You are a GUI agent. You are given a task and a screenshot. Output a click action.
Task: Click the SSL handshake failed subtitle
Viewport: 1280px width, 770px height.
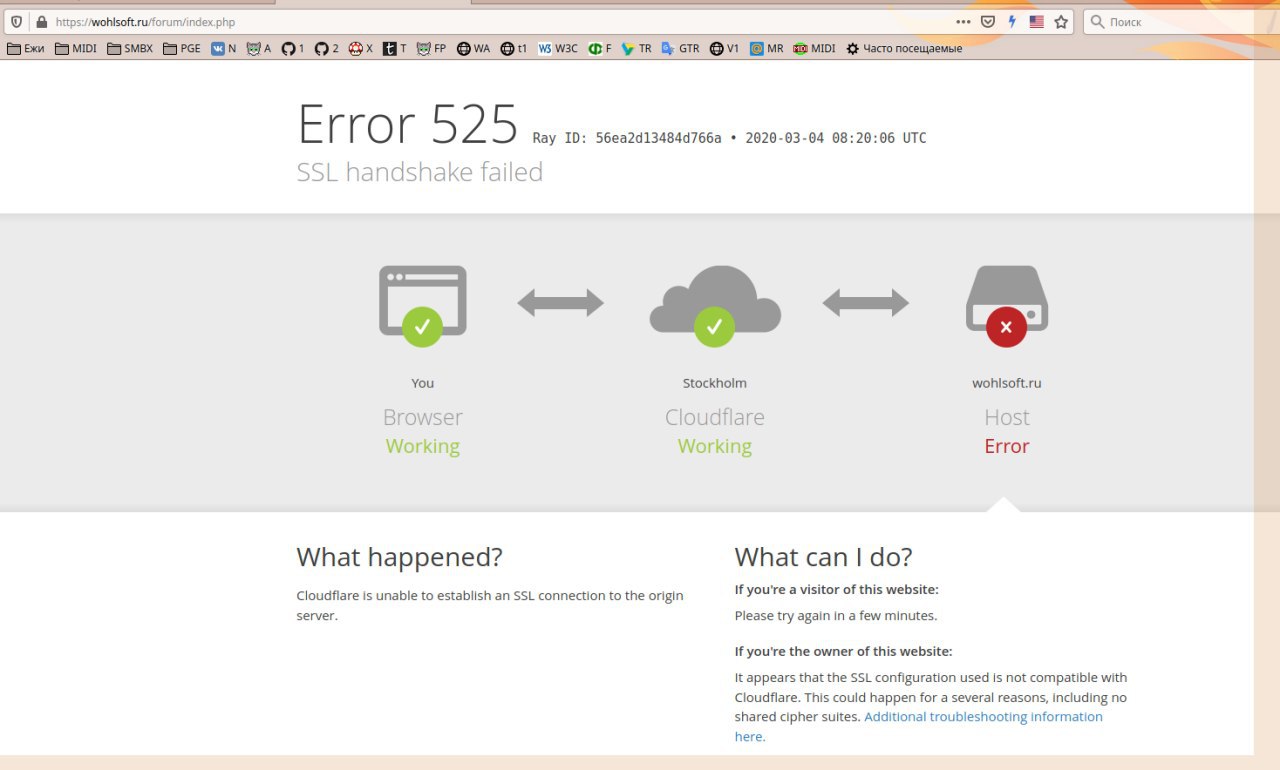click(420, 172)
